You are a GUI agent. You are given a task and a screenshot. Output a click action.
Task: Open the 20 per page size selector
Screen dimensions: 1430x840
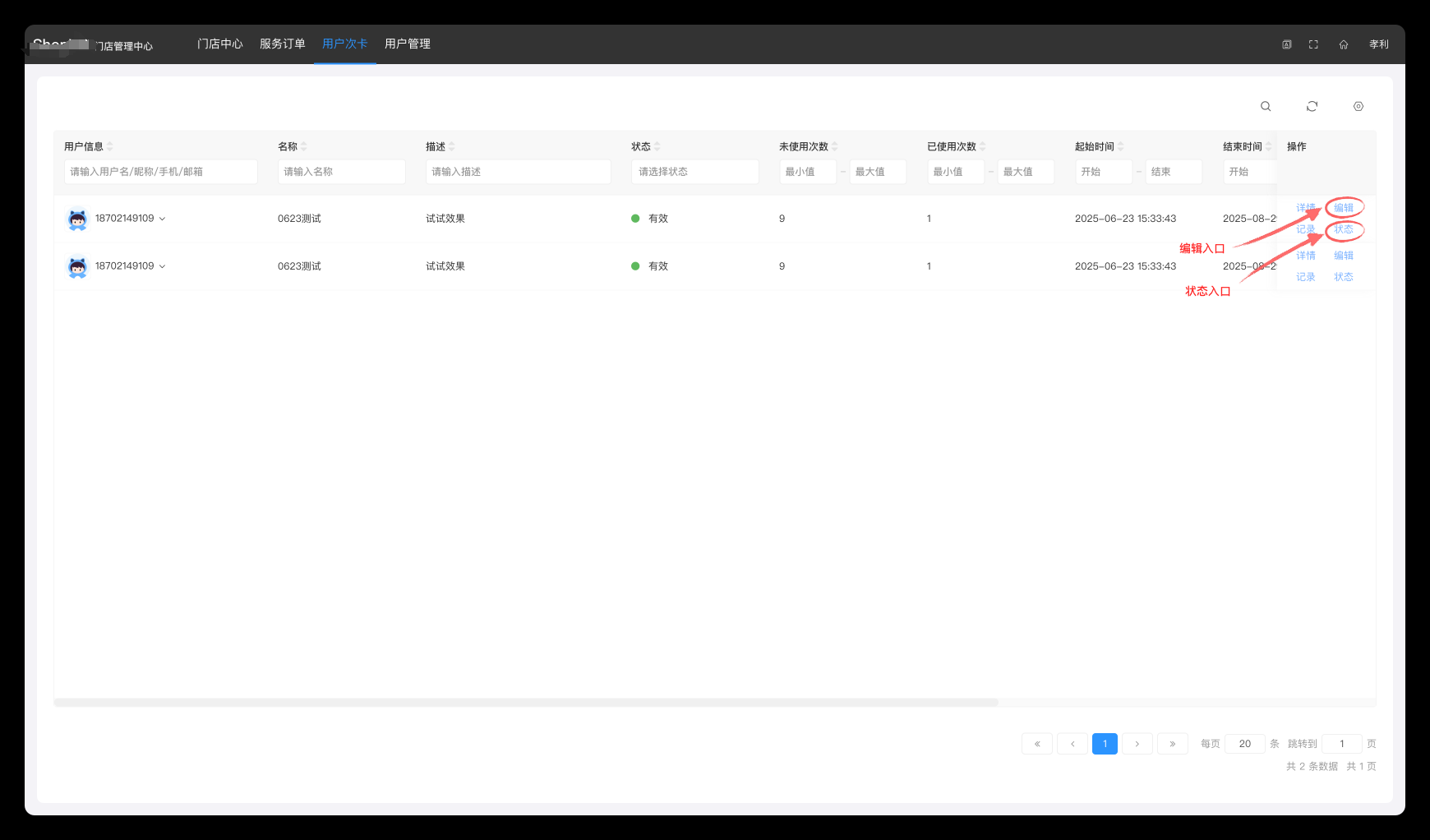[x=1244, y=744]
